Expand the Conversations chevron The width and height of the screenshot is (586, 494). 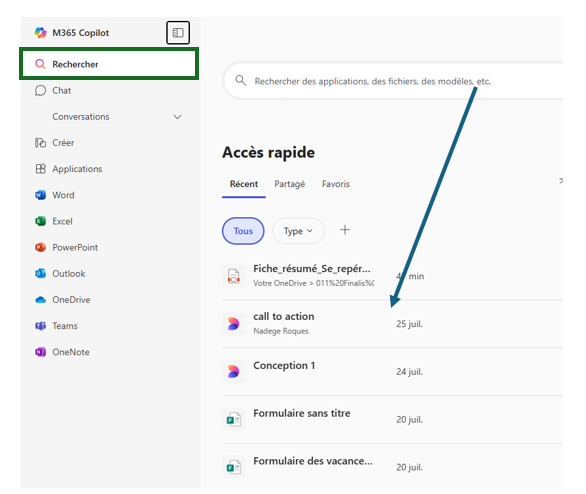click(x=178, y=117)
